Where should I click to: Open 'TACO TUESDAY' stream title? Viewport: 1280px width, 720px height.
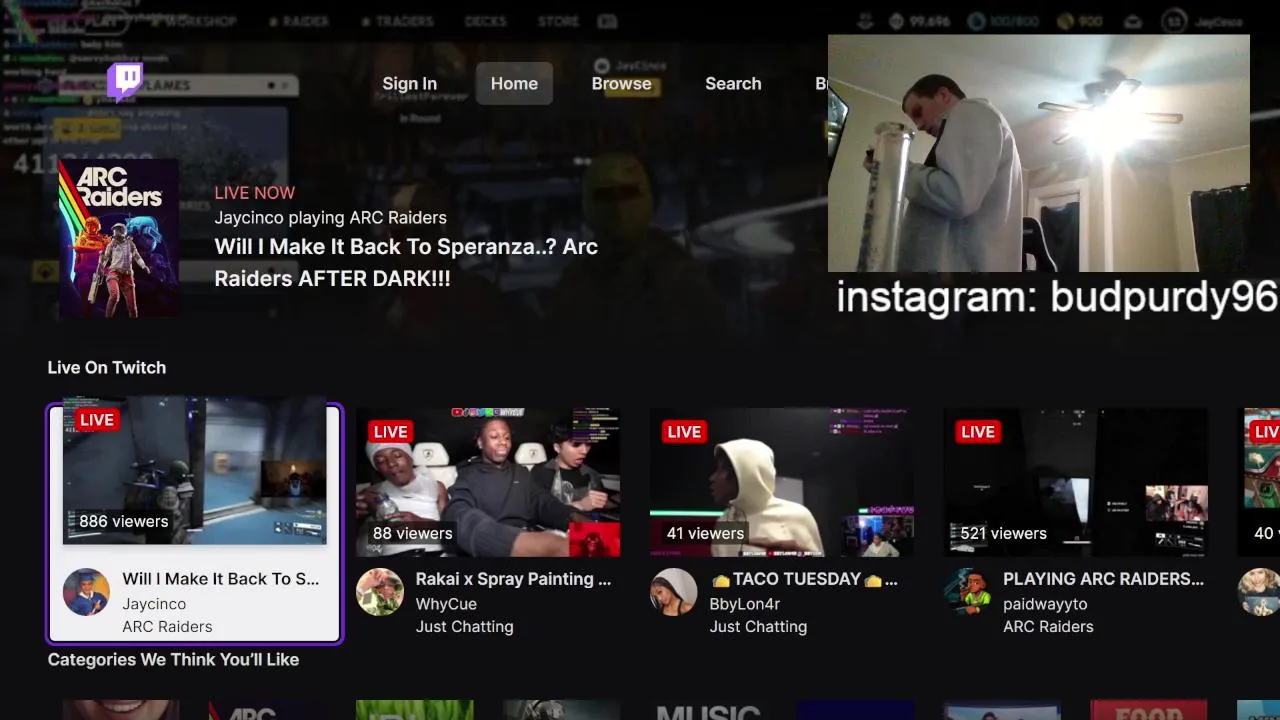[804, 579]
